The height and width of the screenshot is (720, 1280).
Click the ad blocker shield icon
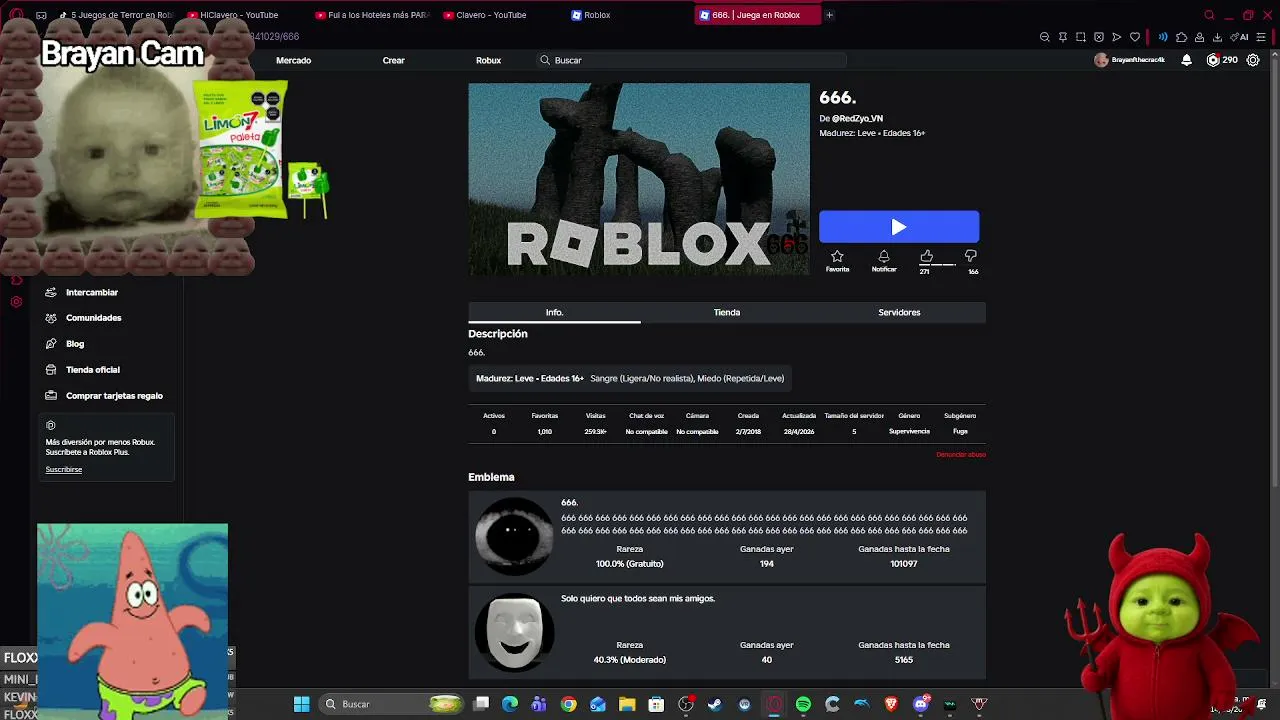coord(1099,37)
